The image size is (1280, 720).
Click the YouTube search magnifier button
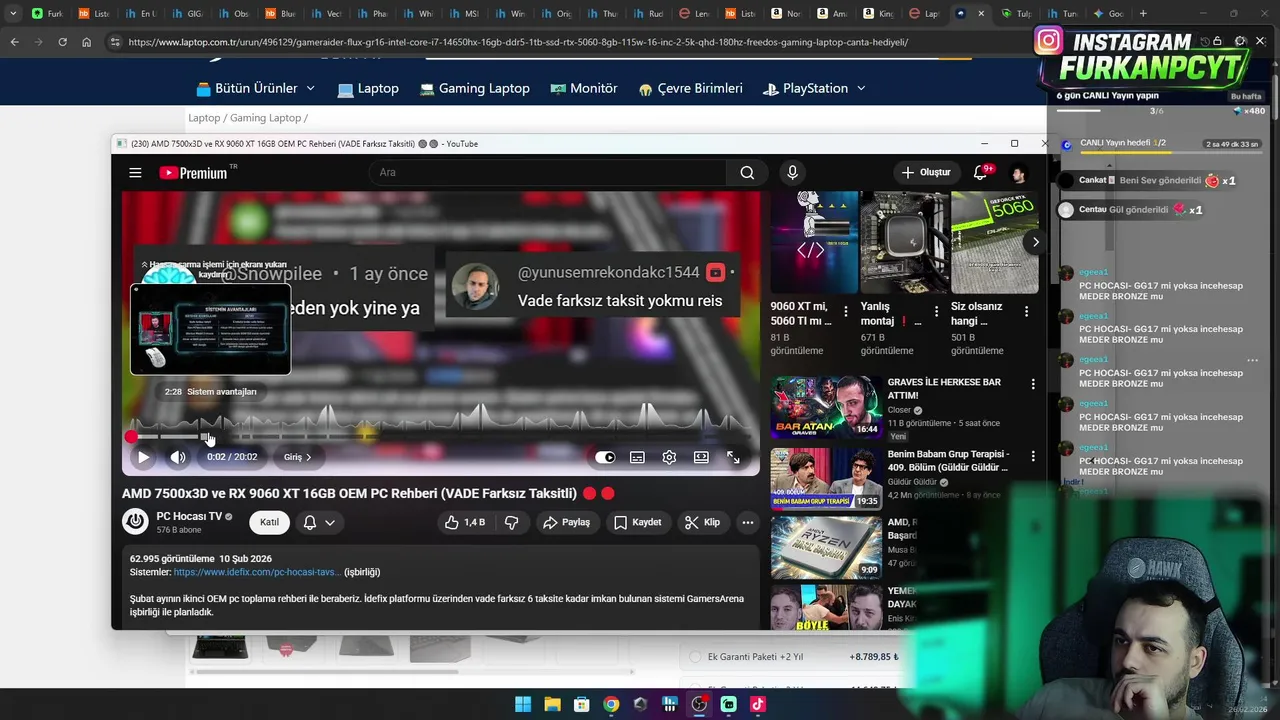pos(747,173)
